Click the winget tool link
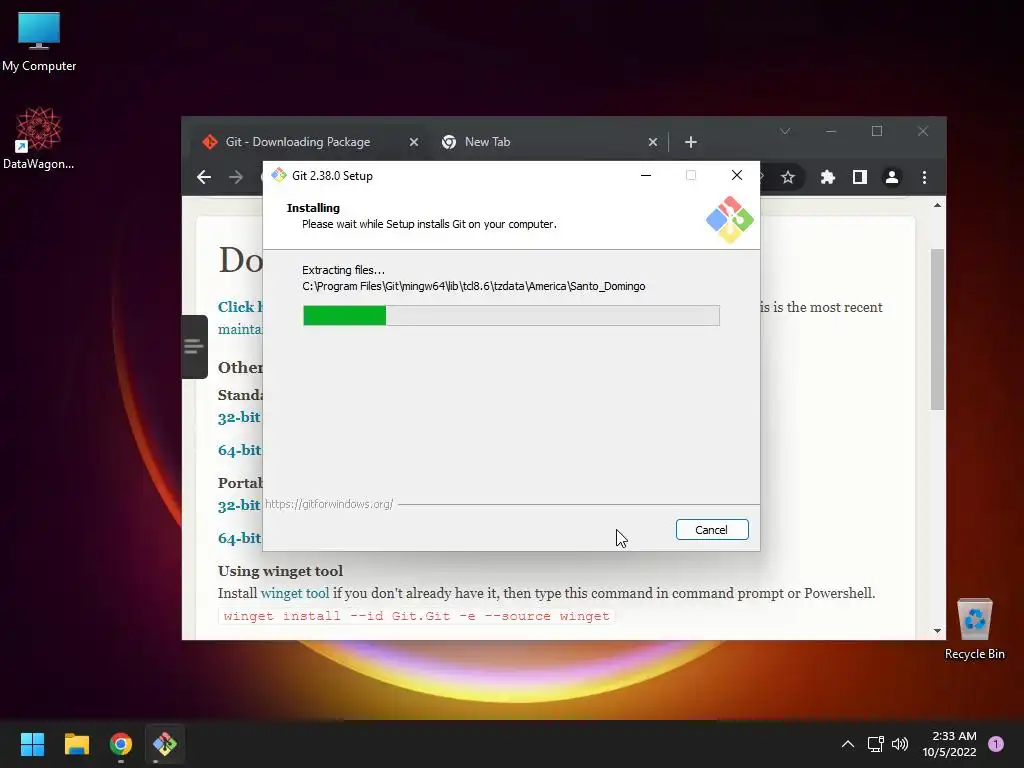This screenshot has width=1024, height=768. point(295,593)
